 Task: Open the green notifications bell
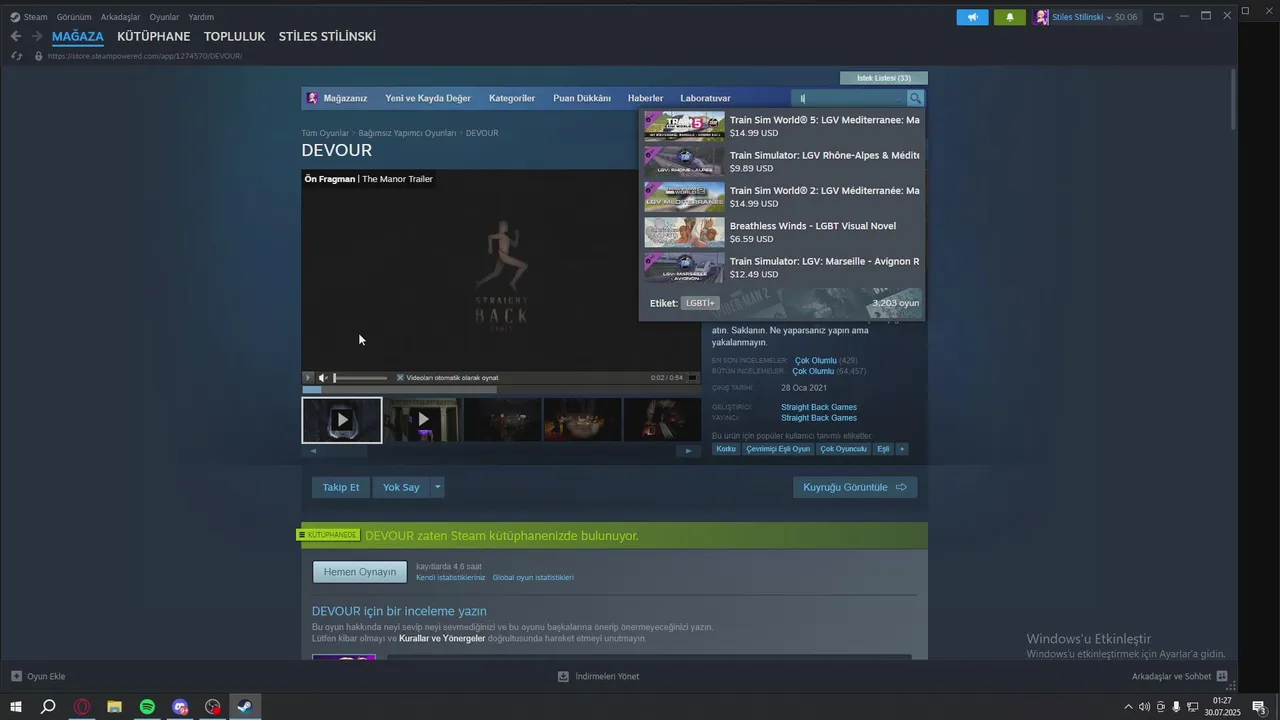pos(1009,17)
